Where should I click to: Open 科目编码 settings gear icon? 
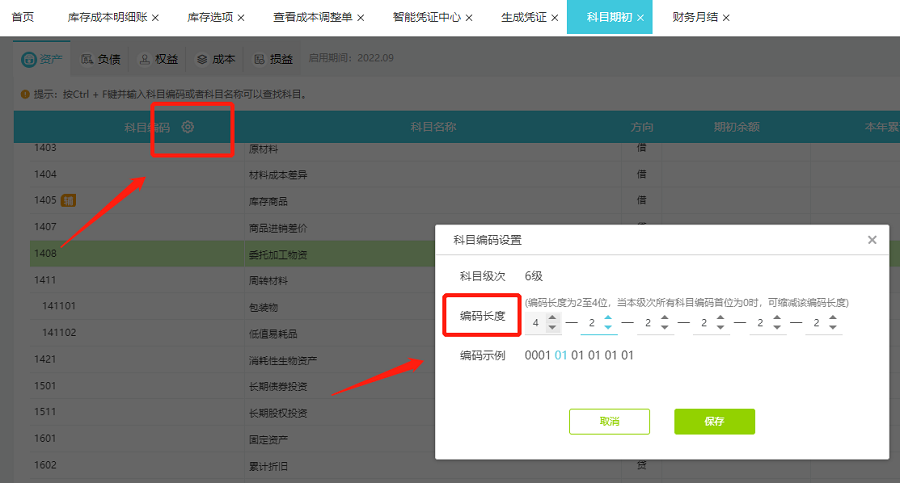pyautogui.click(x=188, y=127)
